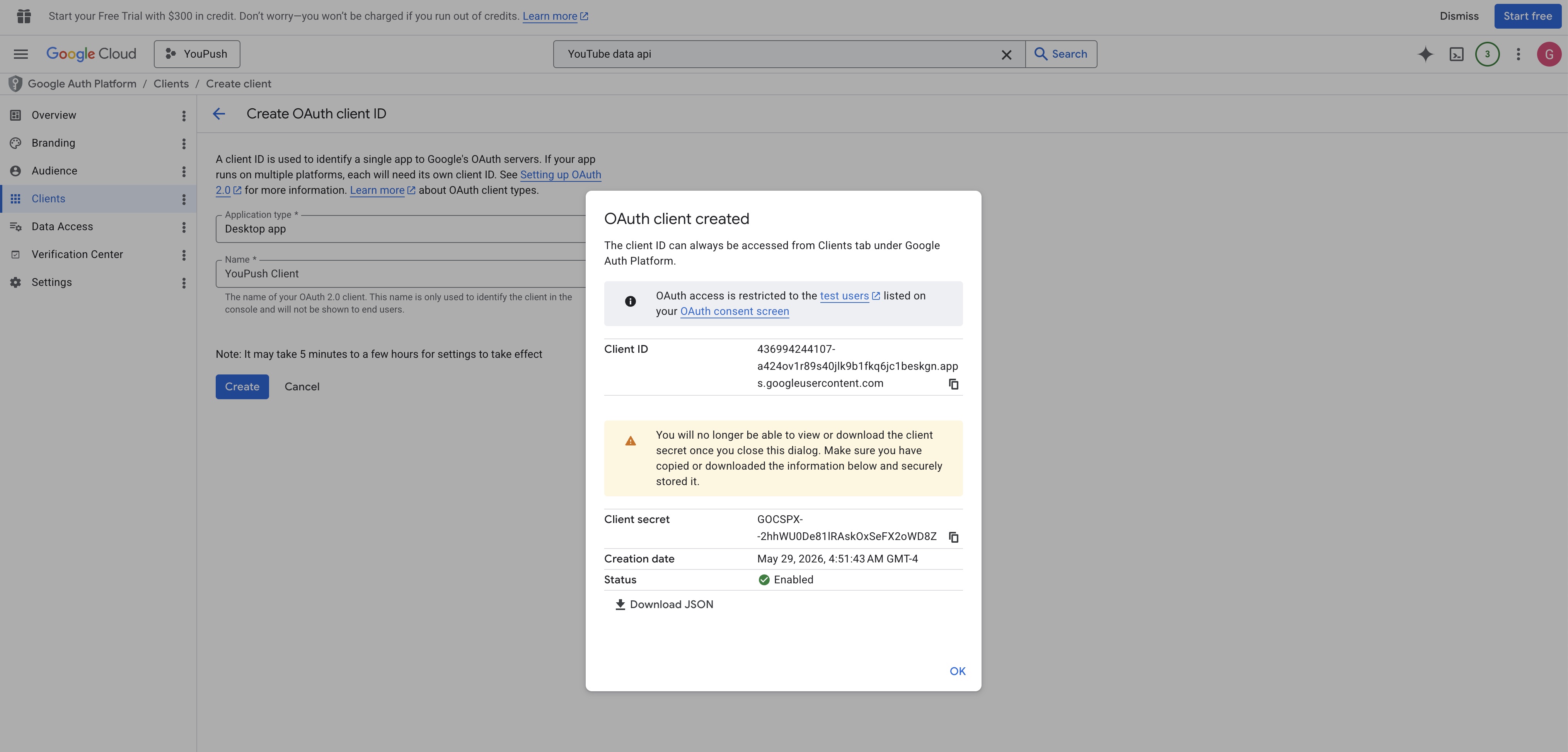Screen dimensions: 1568x752
Task: Open the OAuth consent screen link
Action: tap(734, 312)
